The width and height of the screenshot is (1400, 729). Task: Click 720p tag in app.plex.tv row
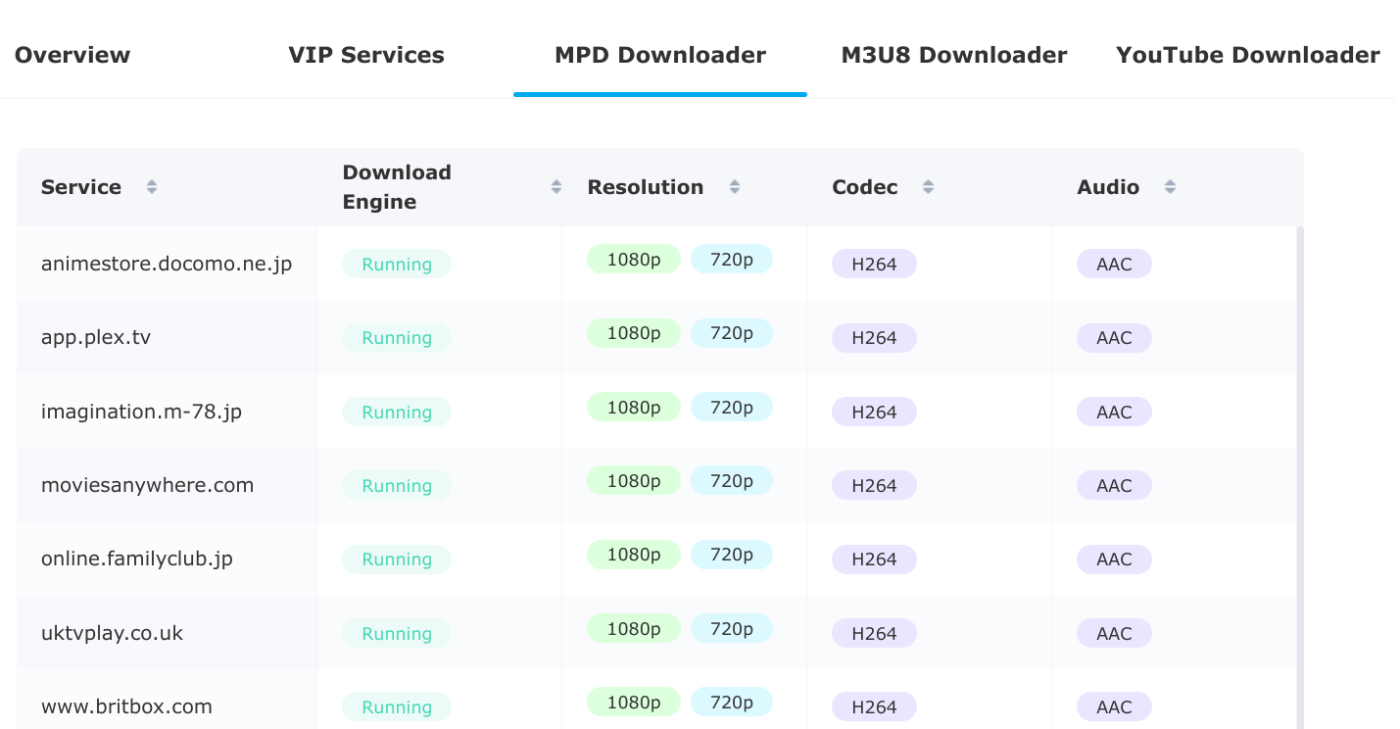732,333
